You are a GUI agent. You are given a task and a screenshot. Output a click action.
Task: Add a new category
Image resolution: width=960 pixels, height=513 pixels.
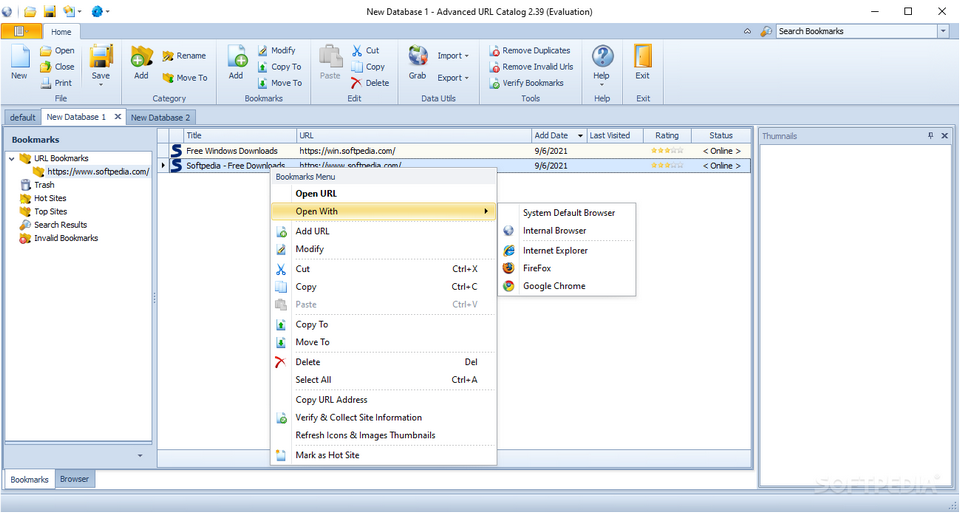[x=141, y=63]
